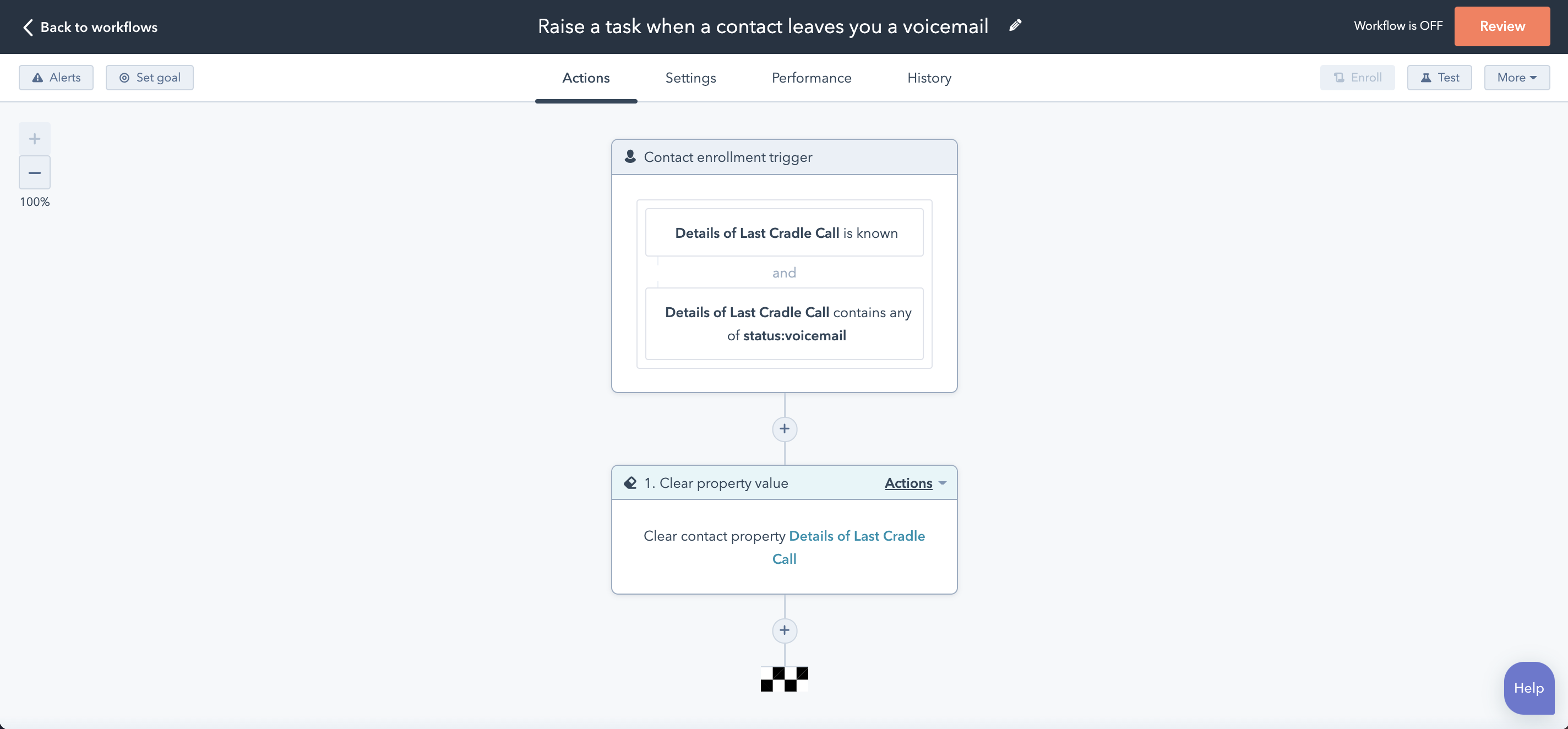Viewport: 1568px width, 729px height.
Task: Click the Test button
Action: tap(1439, 78)
